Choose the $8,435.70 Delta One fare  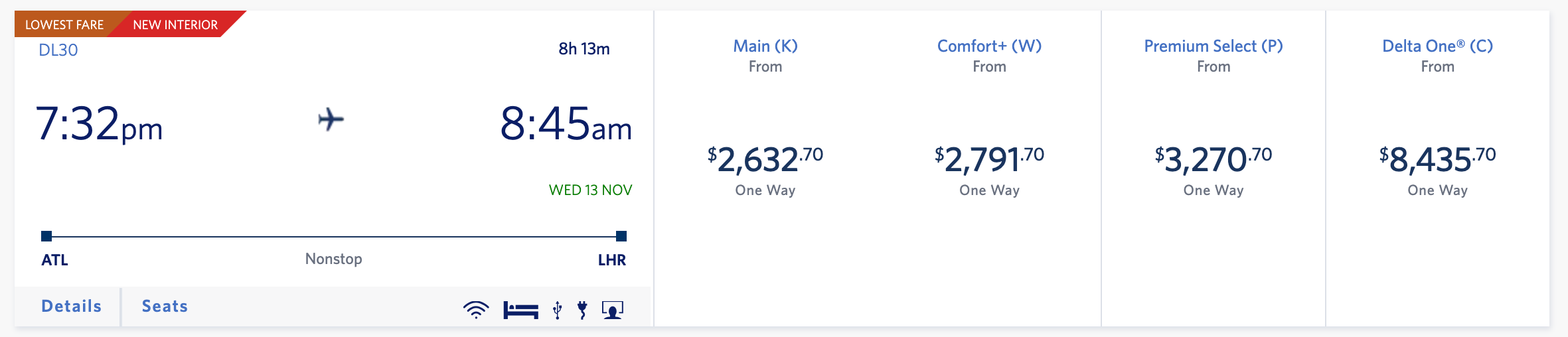[1437, 160]
